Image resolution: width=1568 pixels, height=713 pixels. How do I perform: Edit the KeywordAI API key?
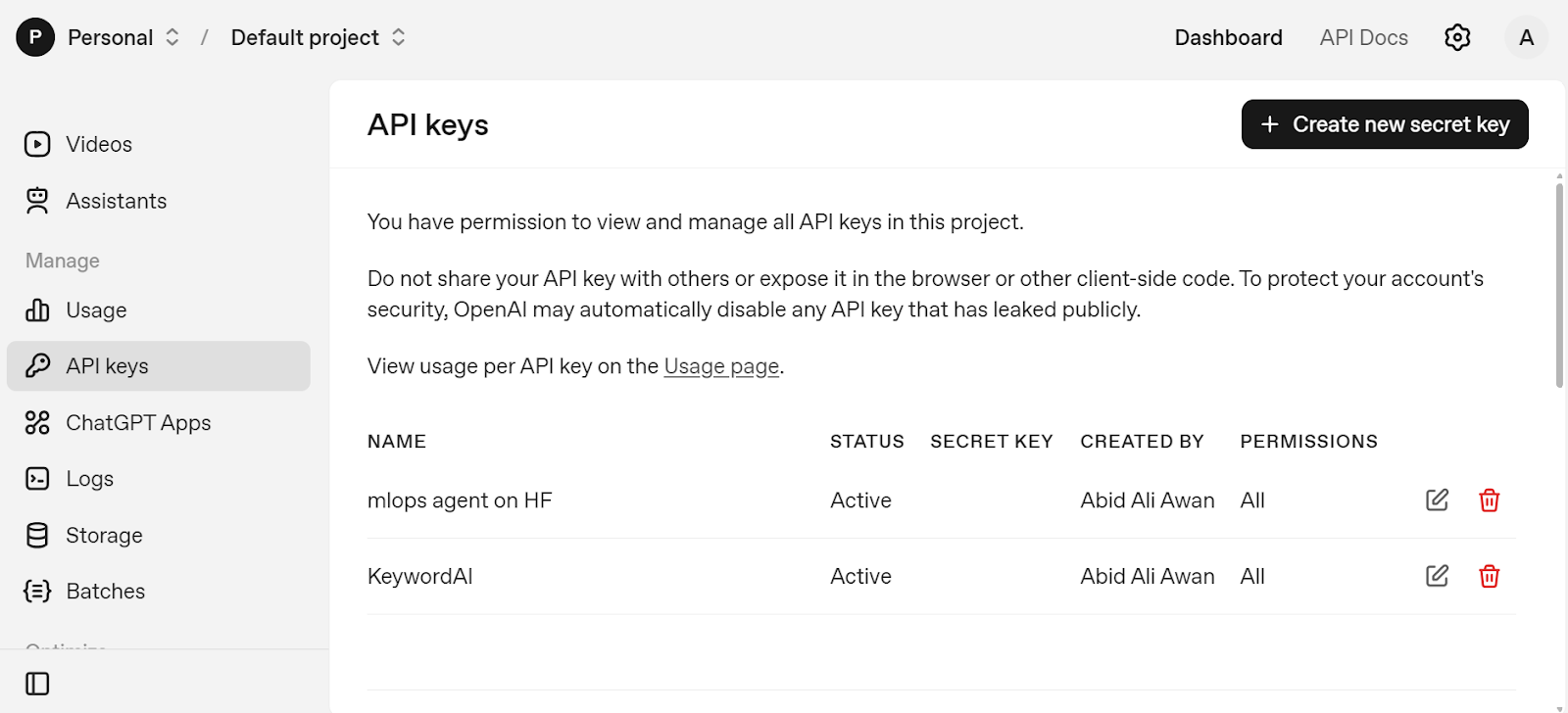(1437, 576)
